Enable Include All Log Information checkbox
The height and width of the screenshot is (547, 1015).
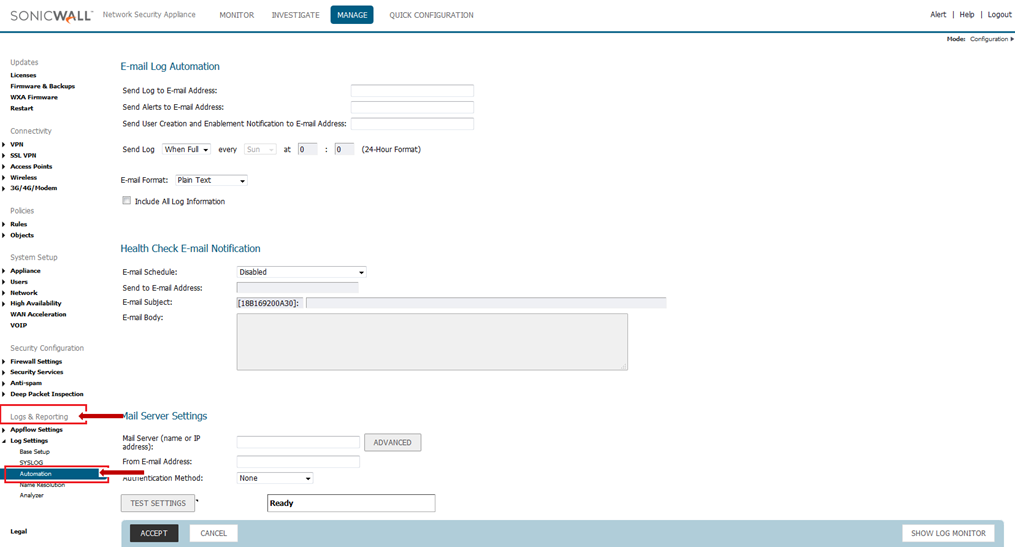[126, 201]
